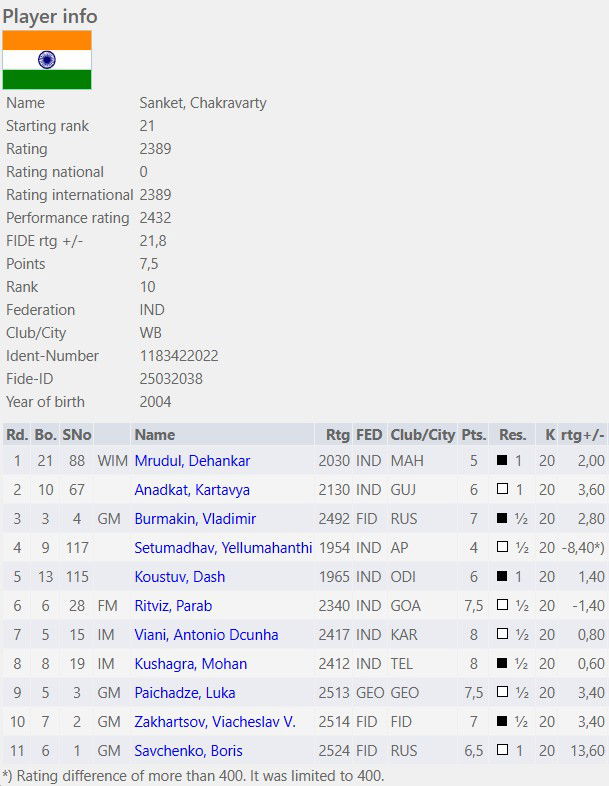Click the Club/City column header
609x786 pixels.
point(422,435)
